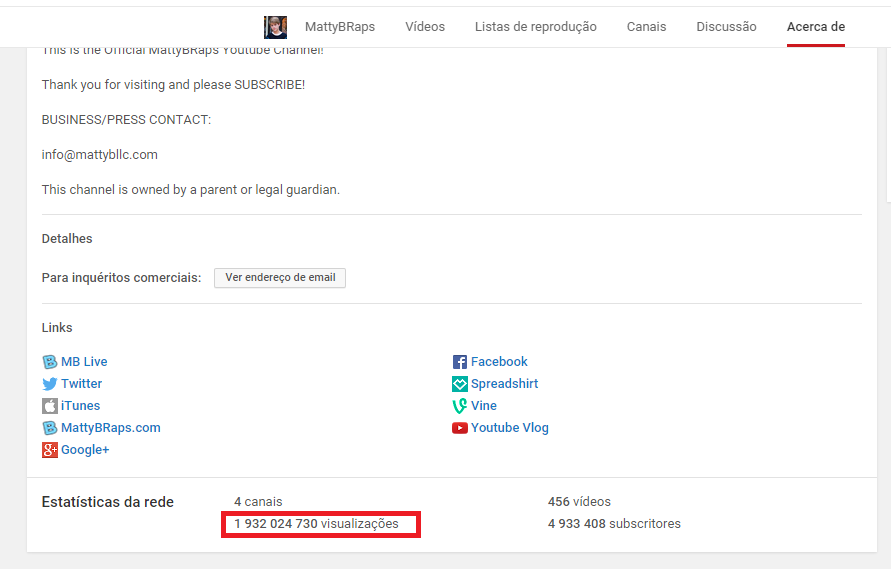Viewport: 891px width, 569px height.
Task: Switch to the Vídeos tab
Action: pos(425,27)
